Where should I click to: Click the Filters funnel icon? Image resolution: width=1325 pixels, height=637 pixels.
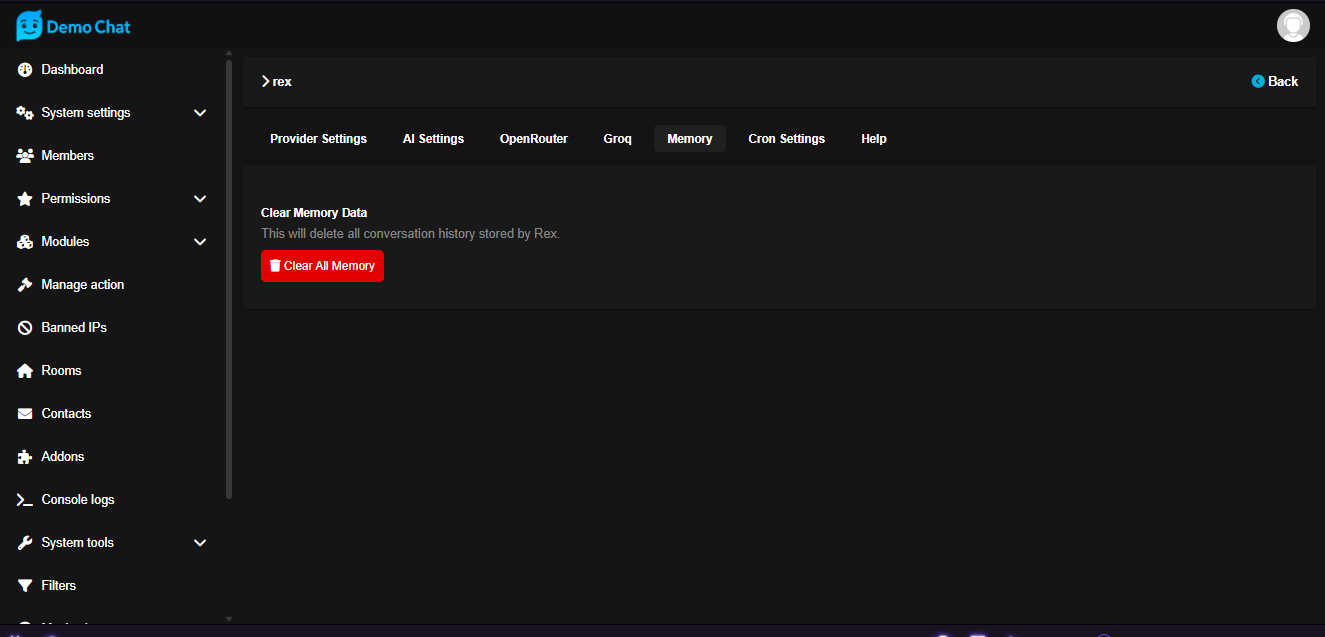pos(25,586)
